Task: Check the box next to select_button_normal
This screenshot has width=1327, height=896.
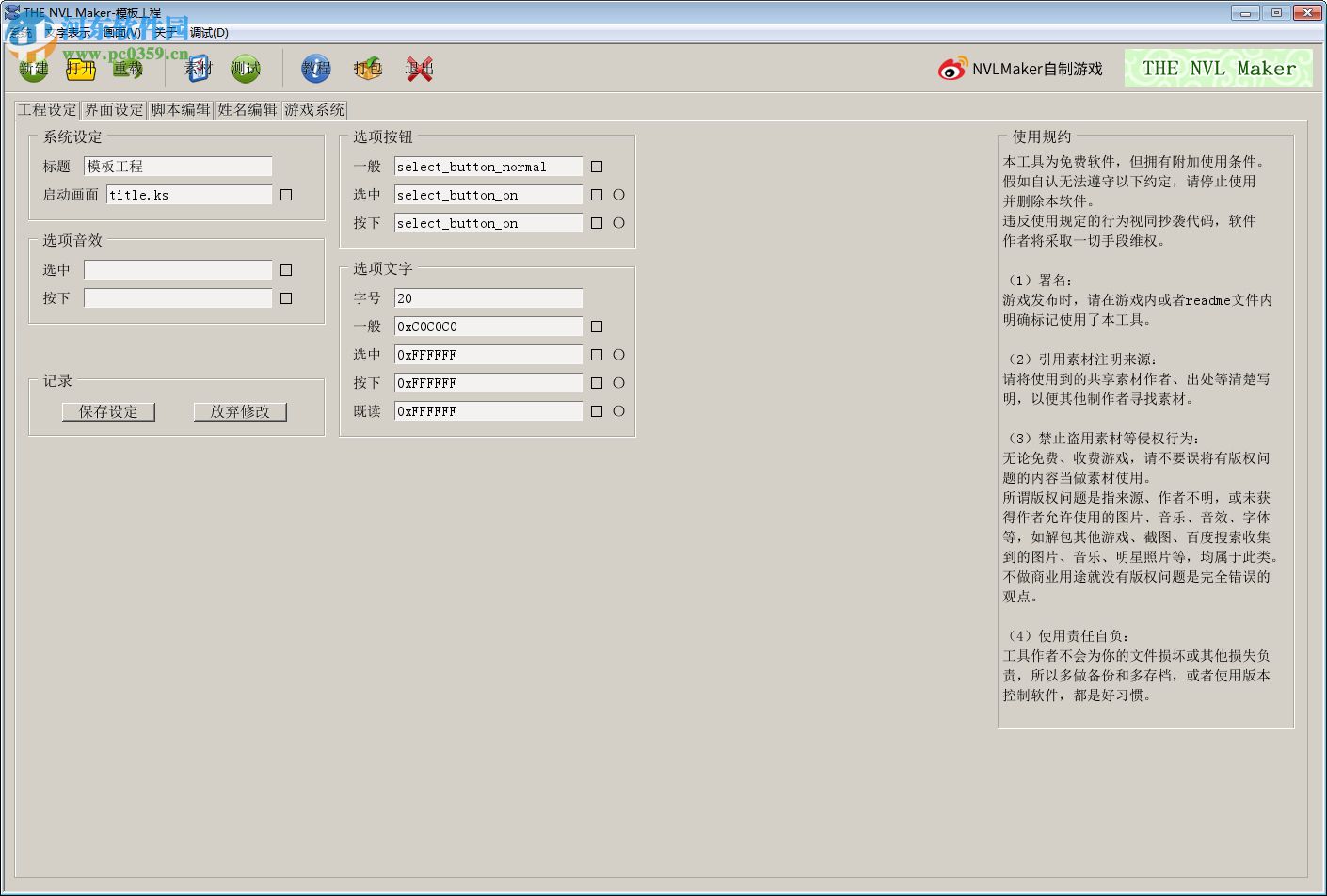Action: tap(597, 166)
